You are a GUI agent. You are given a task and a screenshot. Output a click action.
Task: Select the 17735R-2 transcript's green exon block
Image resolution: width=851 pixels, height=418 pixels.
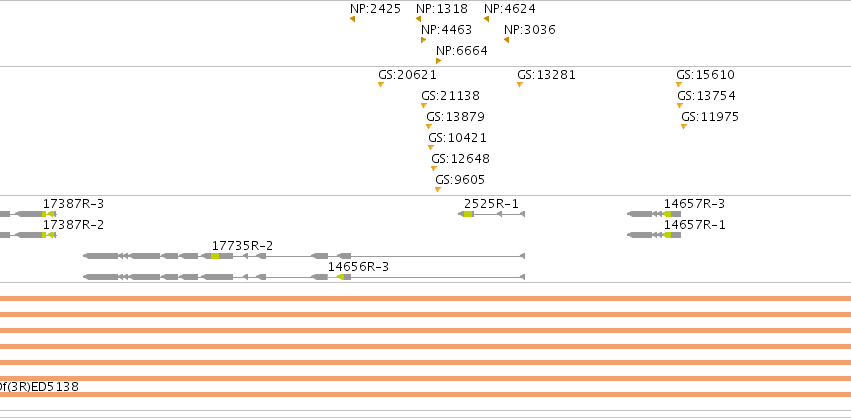[x=215, y=256]
